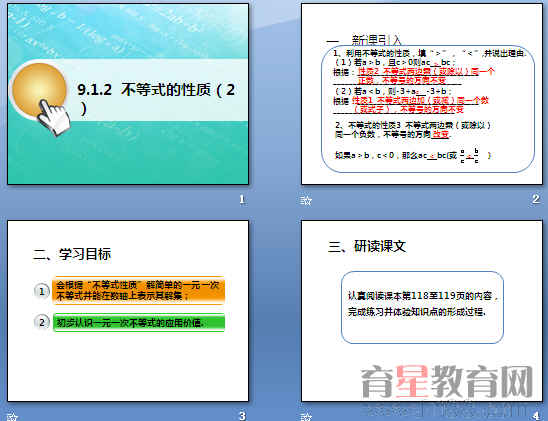Click the title text 9.1.2 不等式的性质（2）
The width and height of the screenshot is (548, 421).
[156, 98]
